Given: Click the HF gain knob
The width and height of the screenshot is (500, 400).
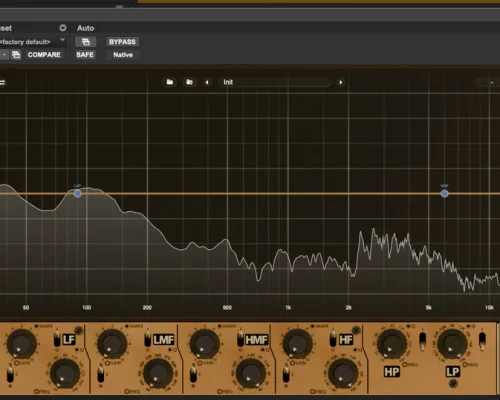Looking at the screenshot, I should click(x=297, y=343).
